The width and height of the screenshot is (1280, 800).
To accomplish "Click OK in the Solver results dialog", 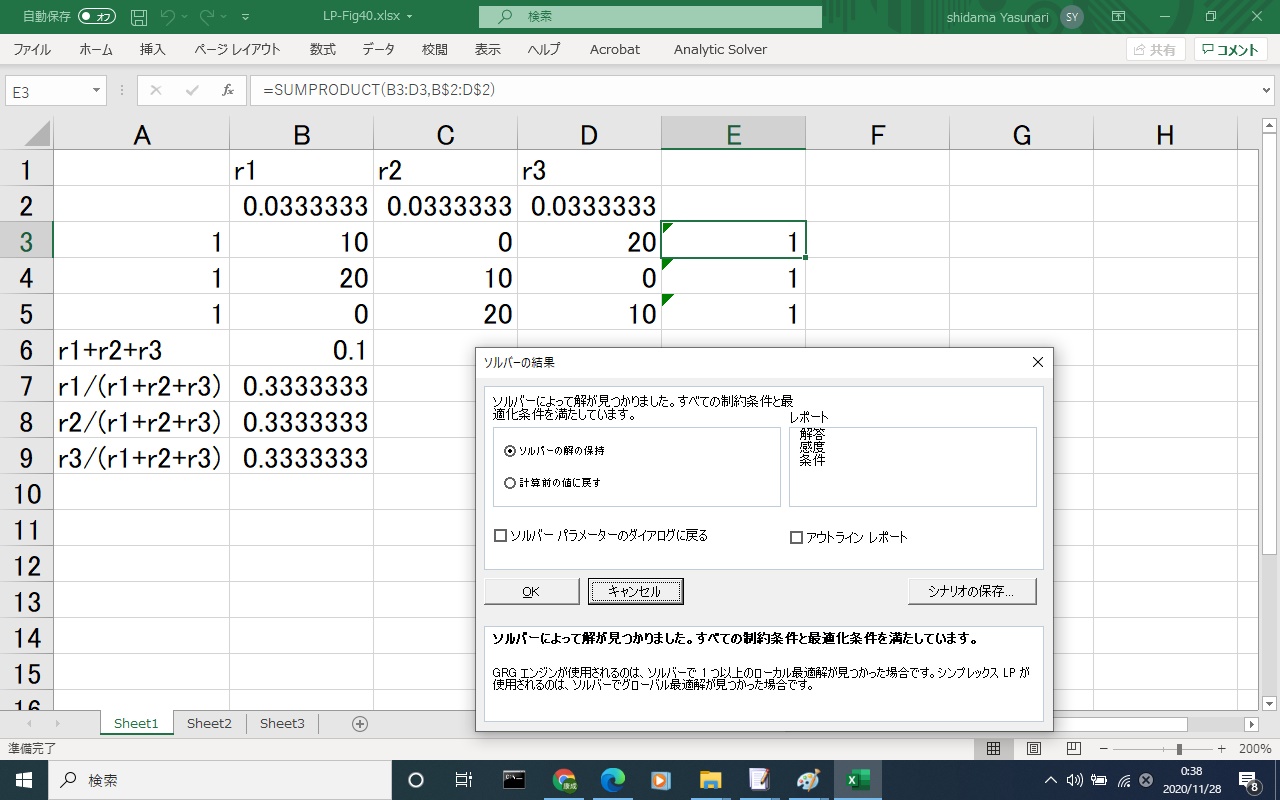I will pos(531,592).
